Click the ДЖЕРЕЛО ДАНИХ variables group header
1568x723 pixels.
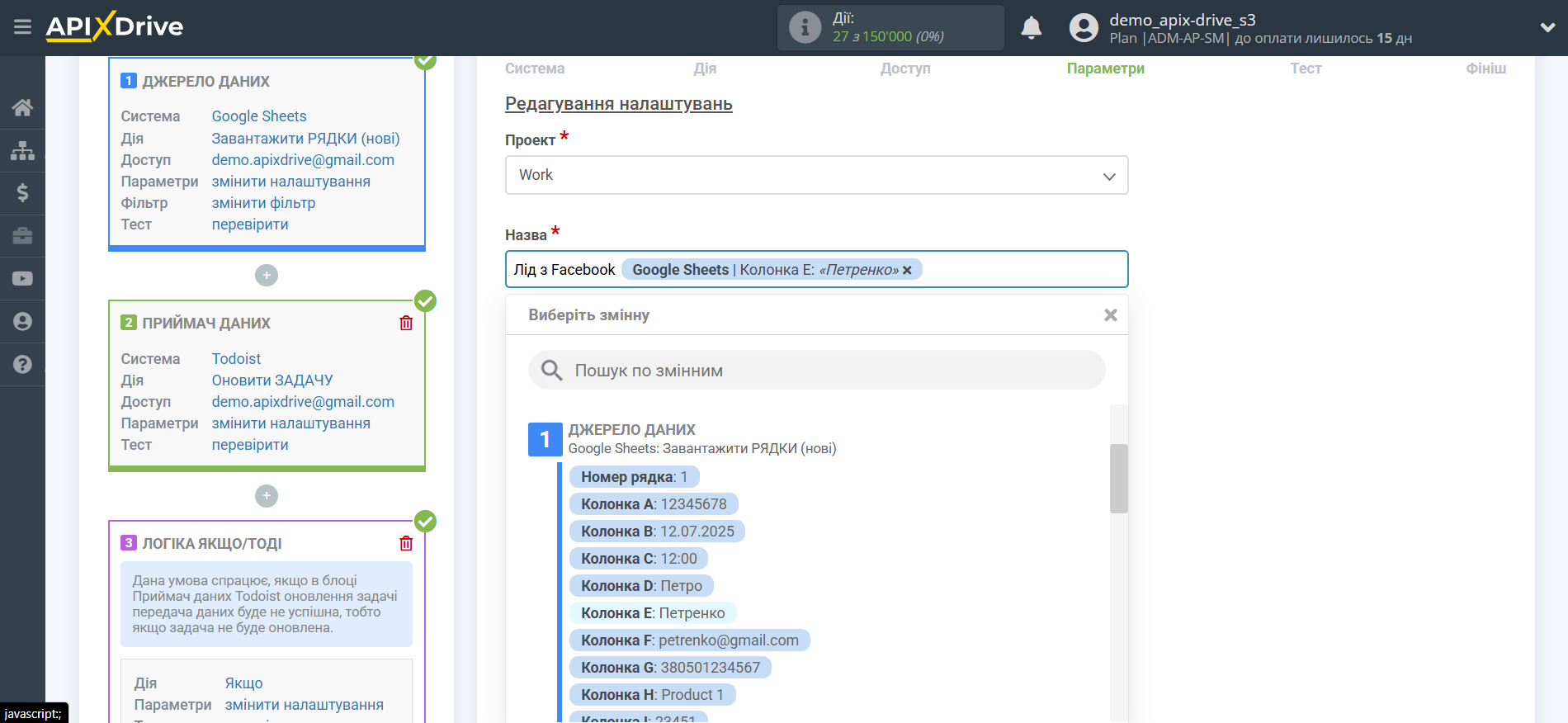tap(631, 430)
